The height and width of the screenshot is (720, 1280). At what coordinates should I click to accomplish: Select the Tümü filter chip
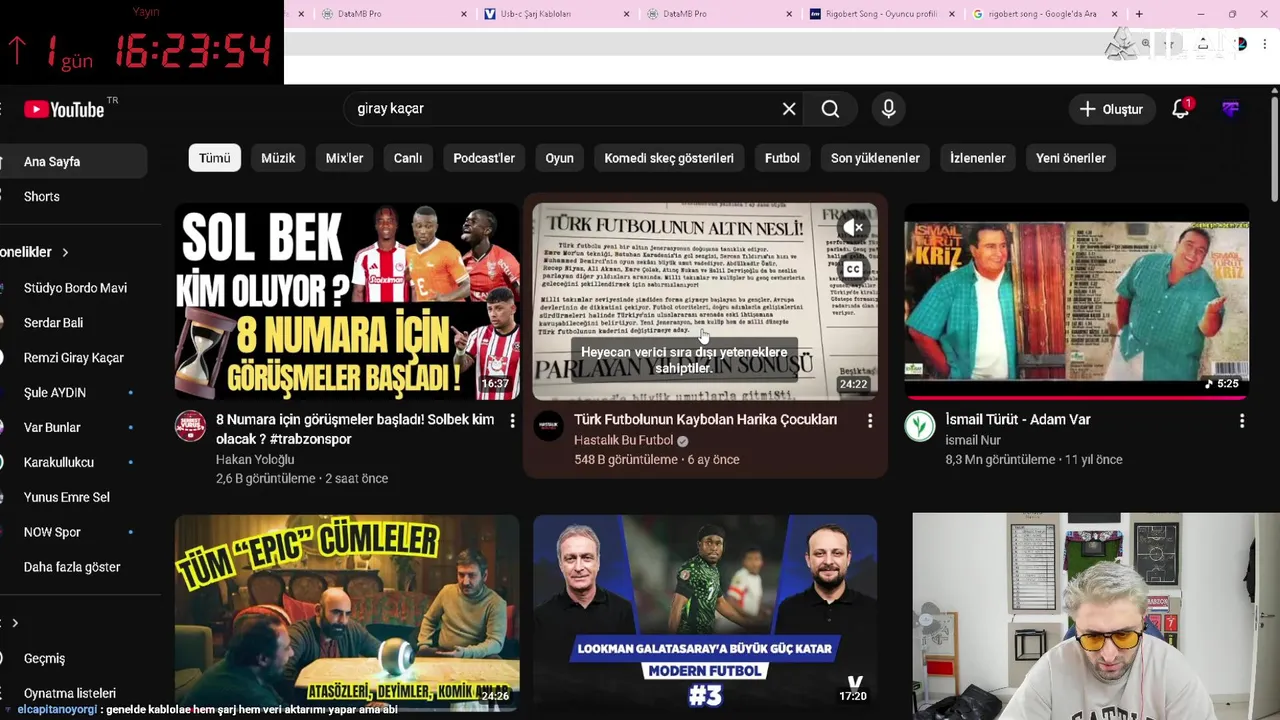click(x=214, y=158)
